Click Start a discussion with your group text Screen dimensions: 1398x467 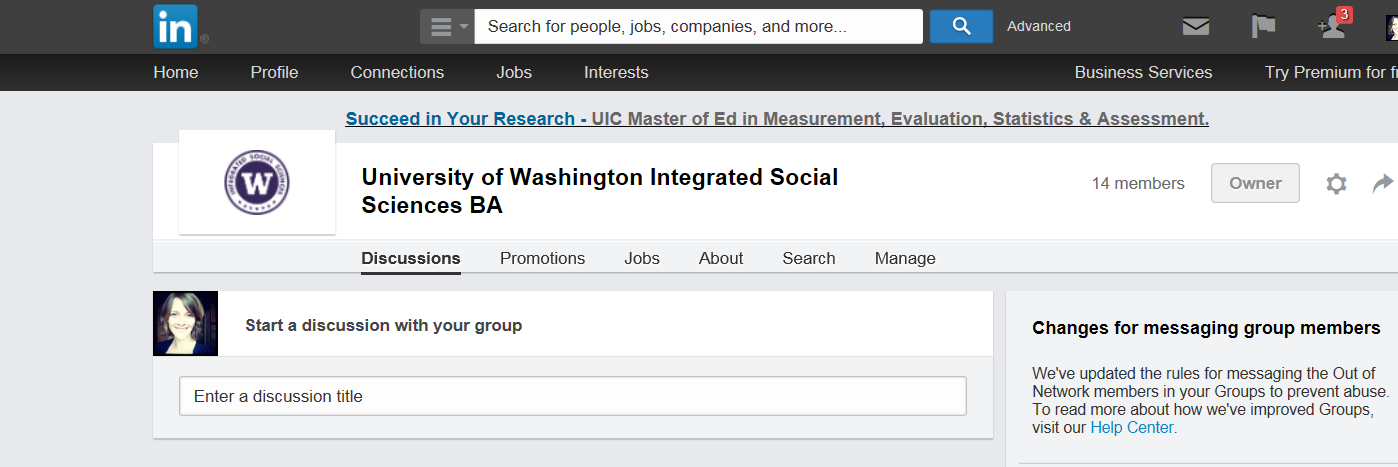point(383,325)
